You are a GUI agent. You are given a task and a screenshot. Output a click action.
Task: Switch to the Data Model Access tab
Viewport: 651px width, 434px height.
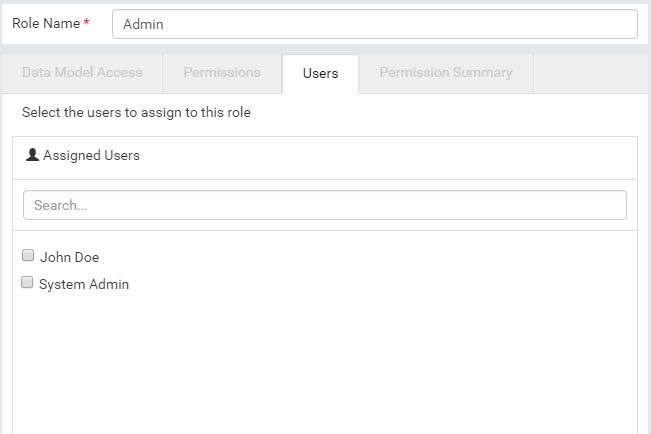[x=82, y=73]
